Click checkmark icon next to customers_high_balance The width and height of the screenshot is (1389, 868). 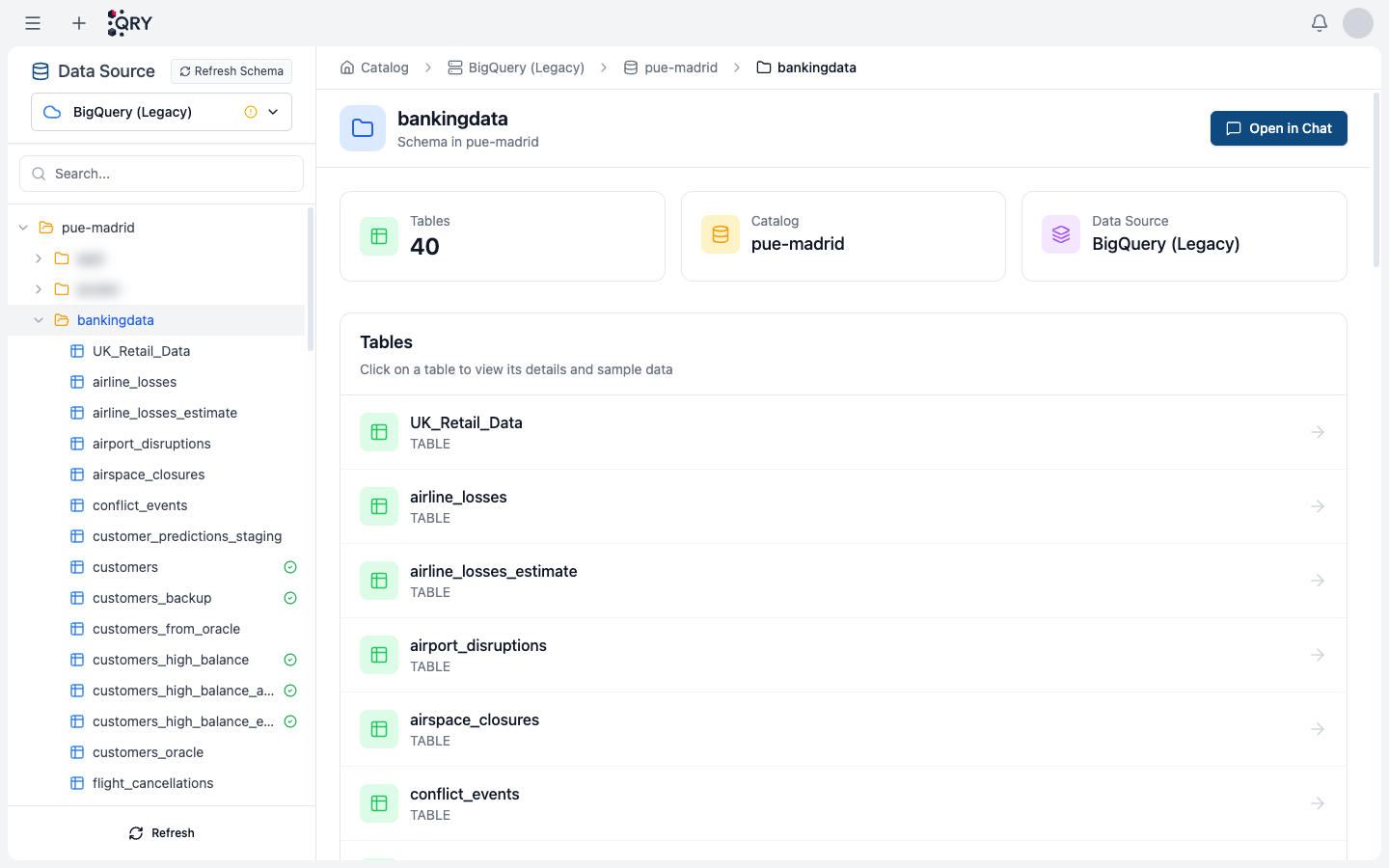(290, 660)
